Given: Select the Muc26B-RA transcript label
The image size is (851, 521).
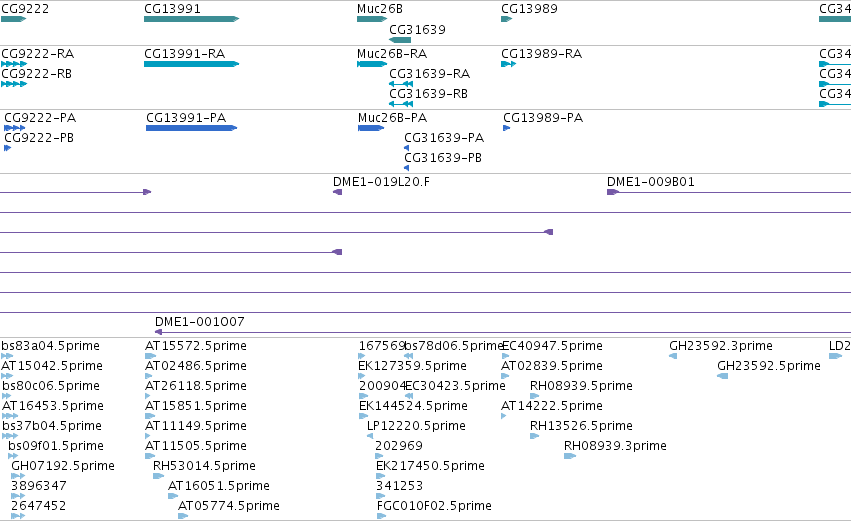Looking at the screenshot, I should 392,54.
